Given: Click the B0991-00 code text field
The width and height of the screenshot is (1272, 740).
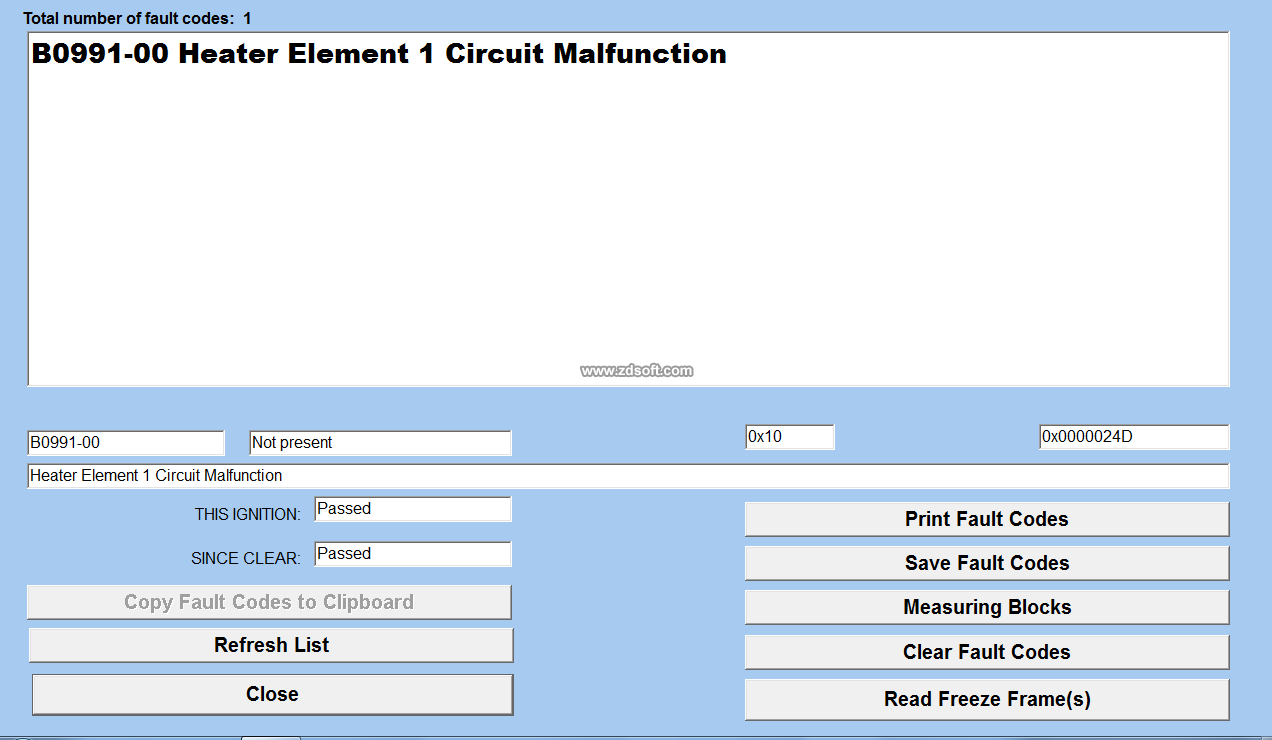Looking at the screenshot, I should (126, 442).
